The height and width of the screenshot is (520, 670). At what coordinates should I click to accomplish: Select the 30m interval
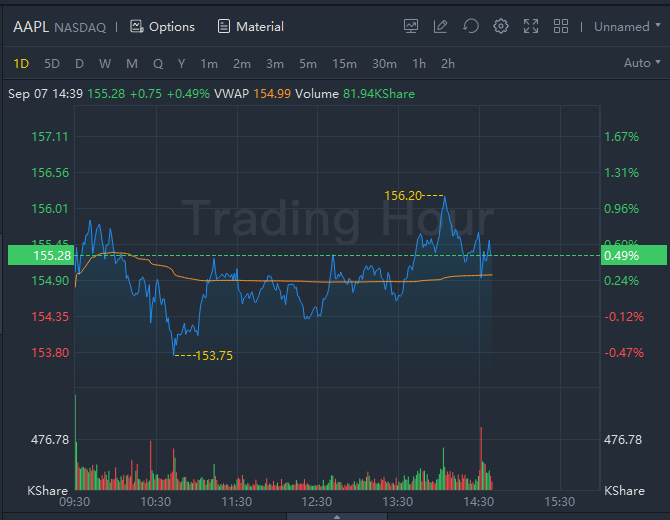click(384, 63)
